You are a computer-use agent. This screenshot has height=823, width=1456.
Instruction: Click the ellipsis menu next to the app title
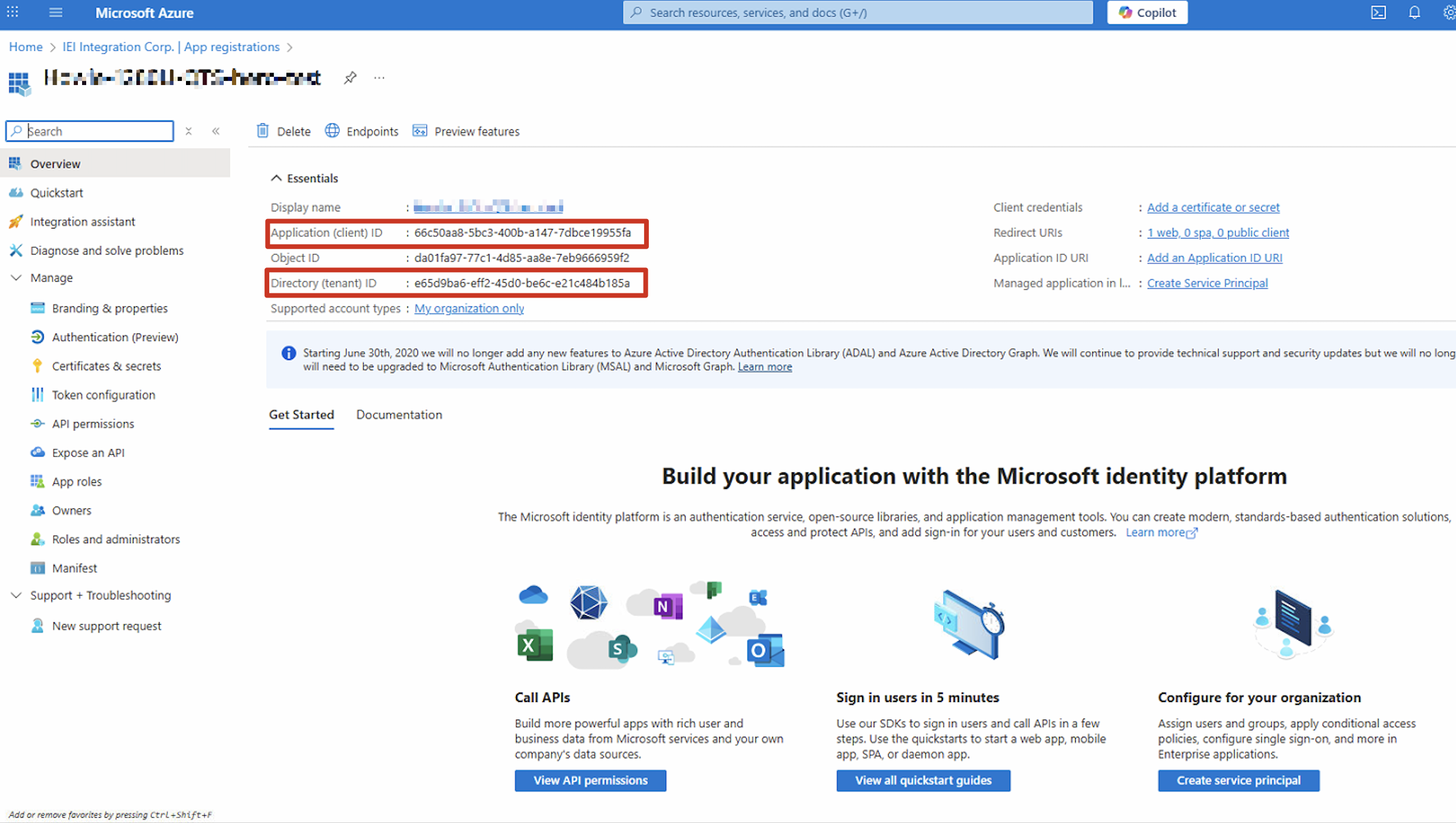[379, 78]
